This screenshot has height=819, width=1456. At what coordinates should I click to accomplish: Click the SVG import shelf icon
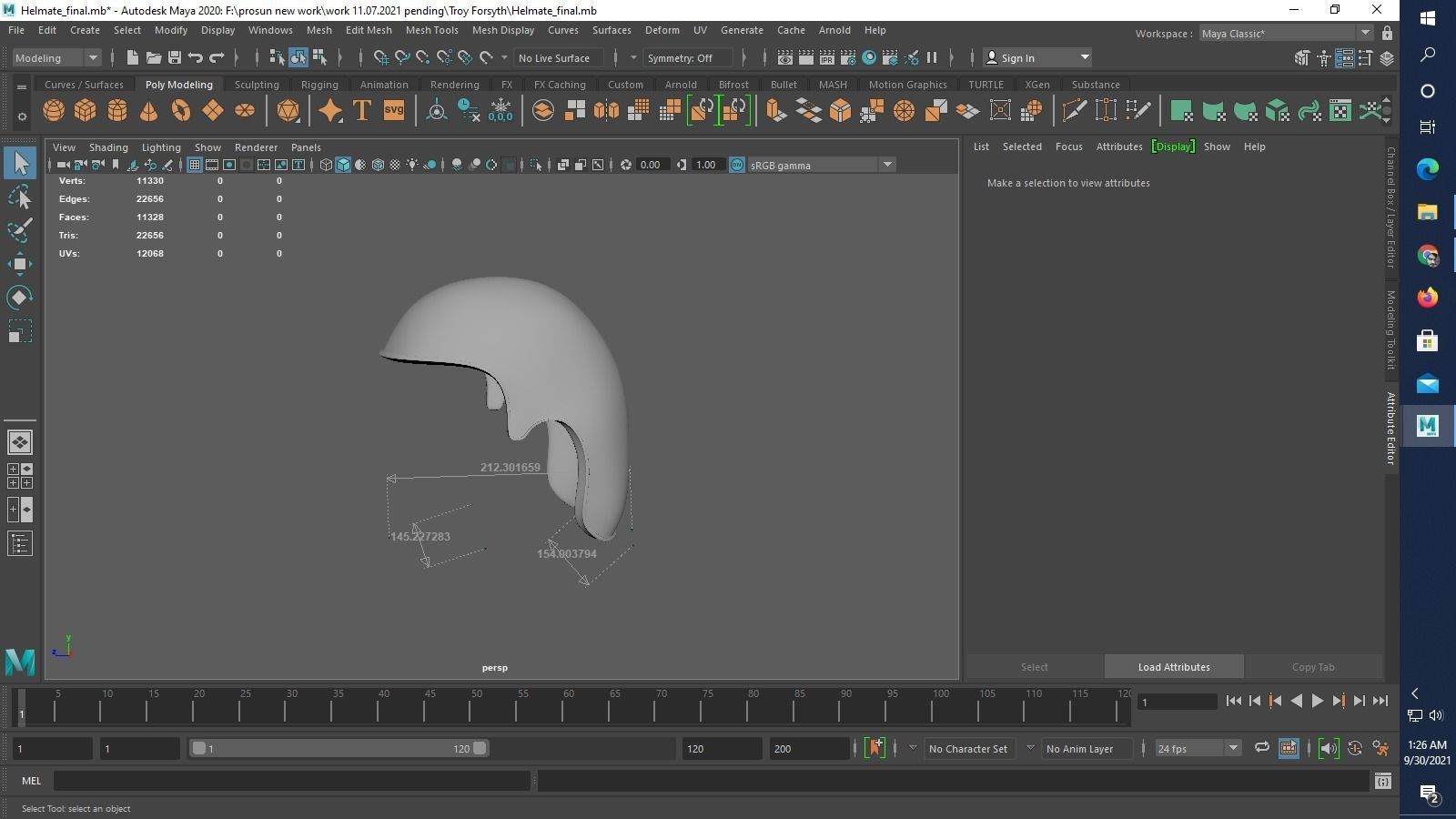pyautogui.click(x=394, y=111)
